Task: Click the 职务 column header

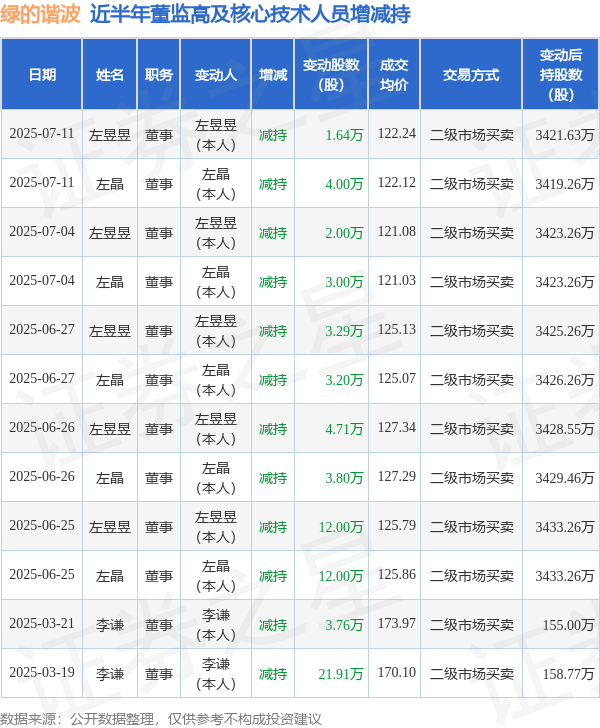Action: tap(159, 75)
